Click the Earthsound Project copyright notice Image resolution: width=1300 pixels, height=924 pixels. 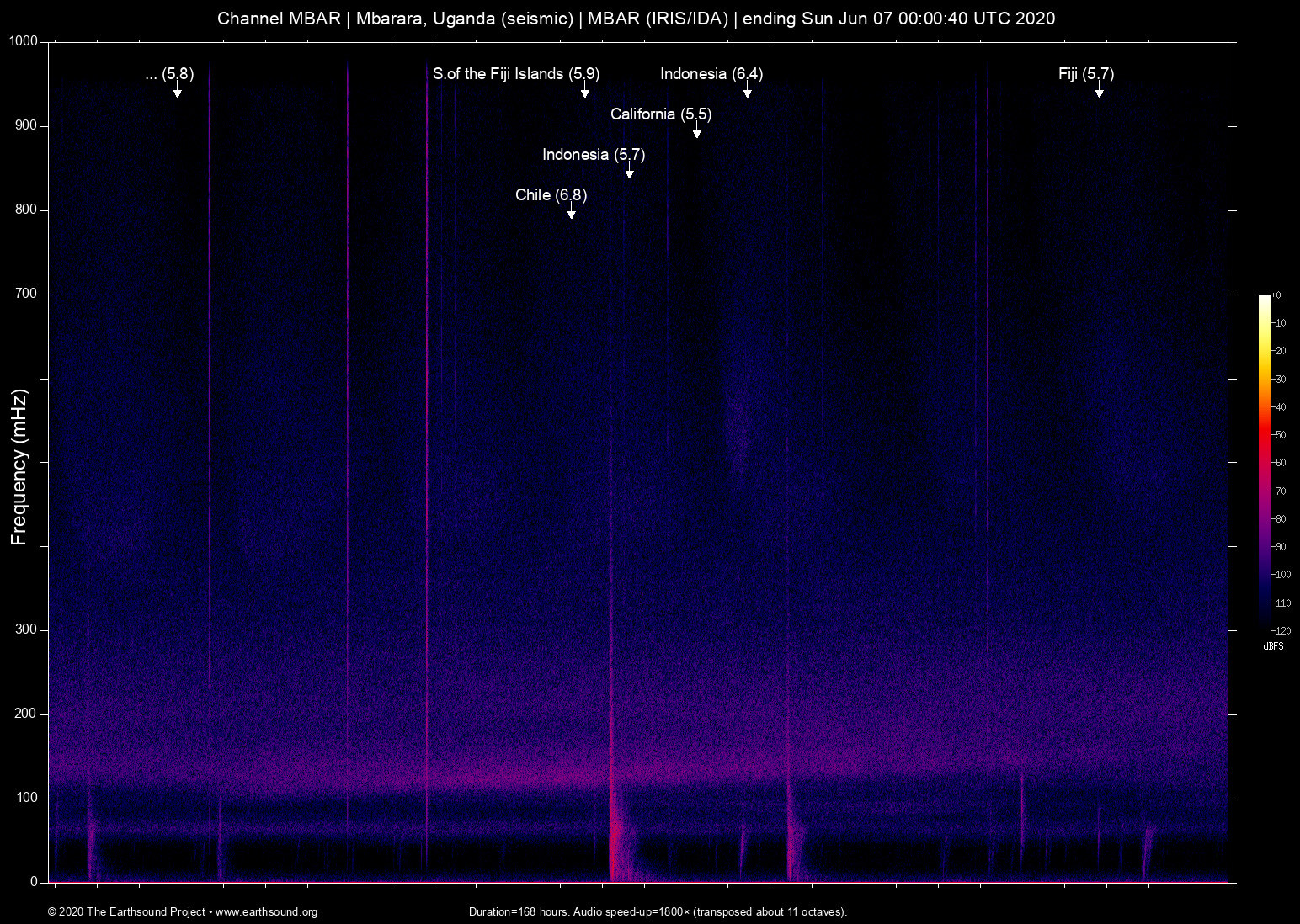pos(126,912)
